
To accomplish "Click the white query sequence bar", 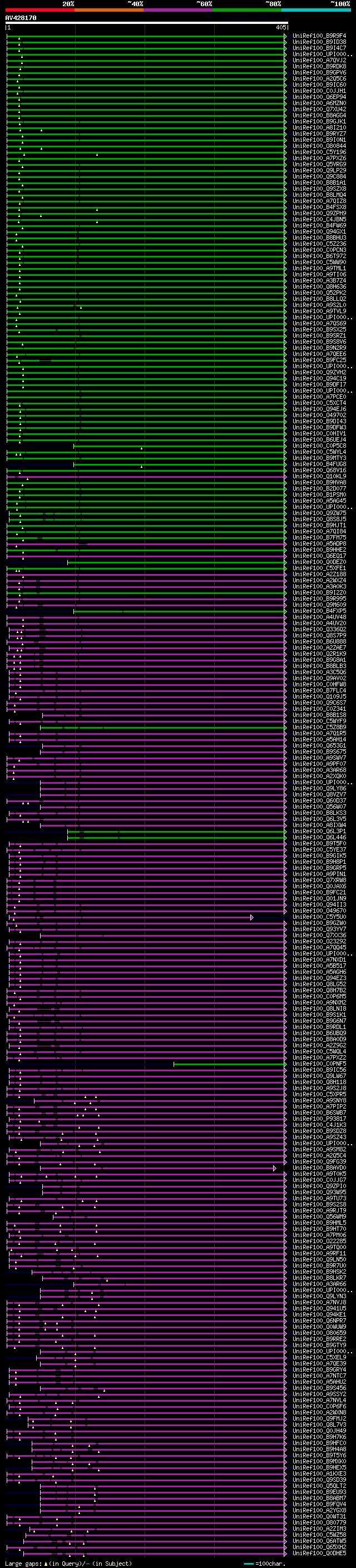I will pos(147,23).
